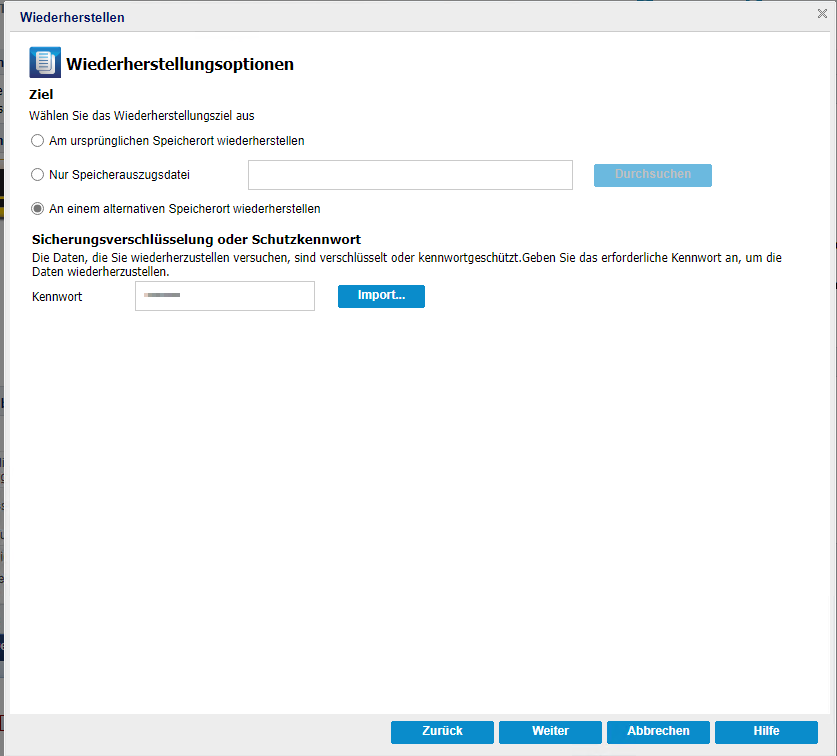Viewport: 837px width, 756px height.
Task: Select 'Am ursprünglichen Speicherort wiederherstellen' radio button
Action: 38,141
